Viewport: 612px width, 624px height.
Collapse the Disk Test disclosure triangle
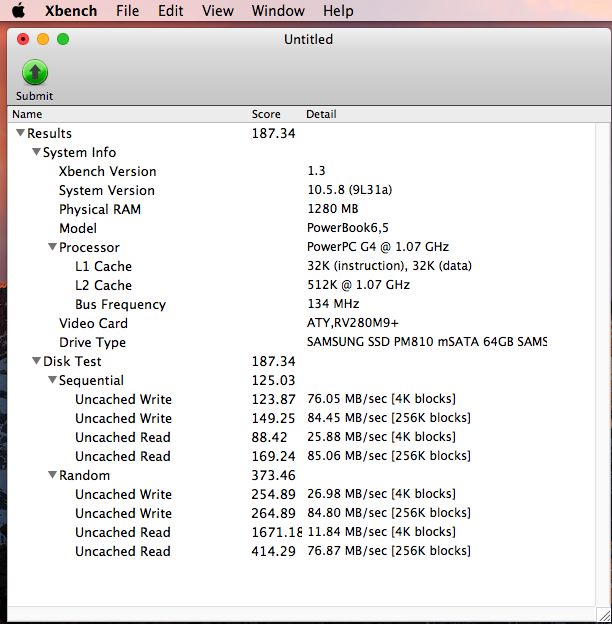coord(36,361)
